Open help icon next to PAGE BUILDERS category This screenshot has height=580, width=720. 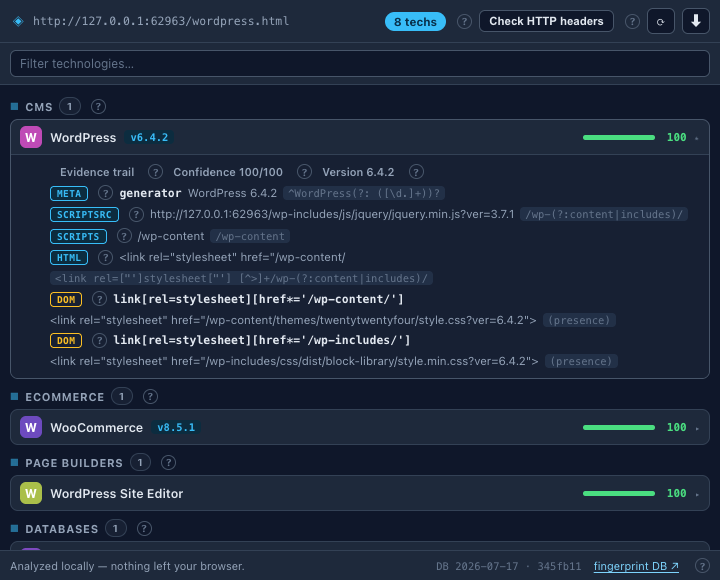[169, 462]
